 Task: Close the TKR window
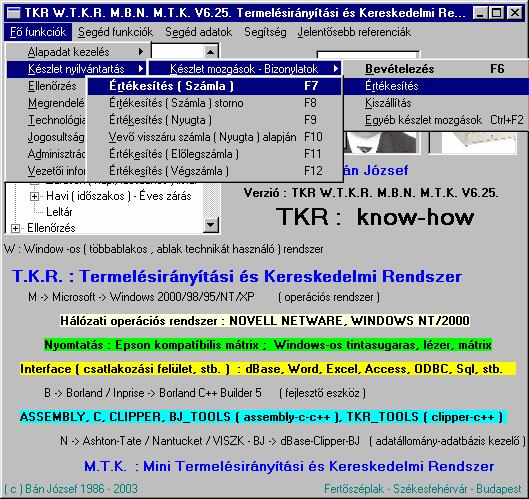pos(515,13)
